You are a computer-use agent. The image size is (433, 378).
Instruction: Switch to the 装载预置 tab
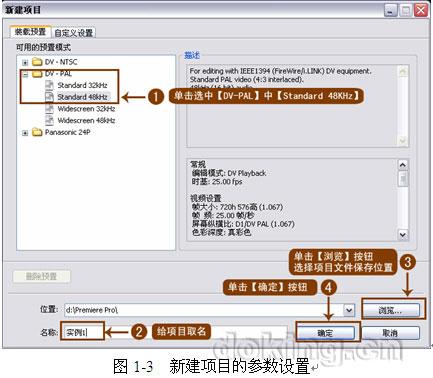(30, 32)
